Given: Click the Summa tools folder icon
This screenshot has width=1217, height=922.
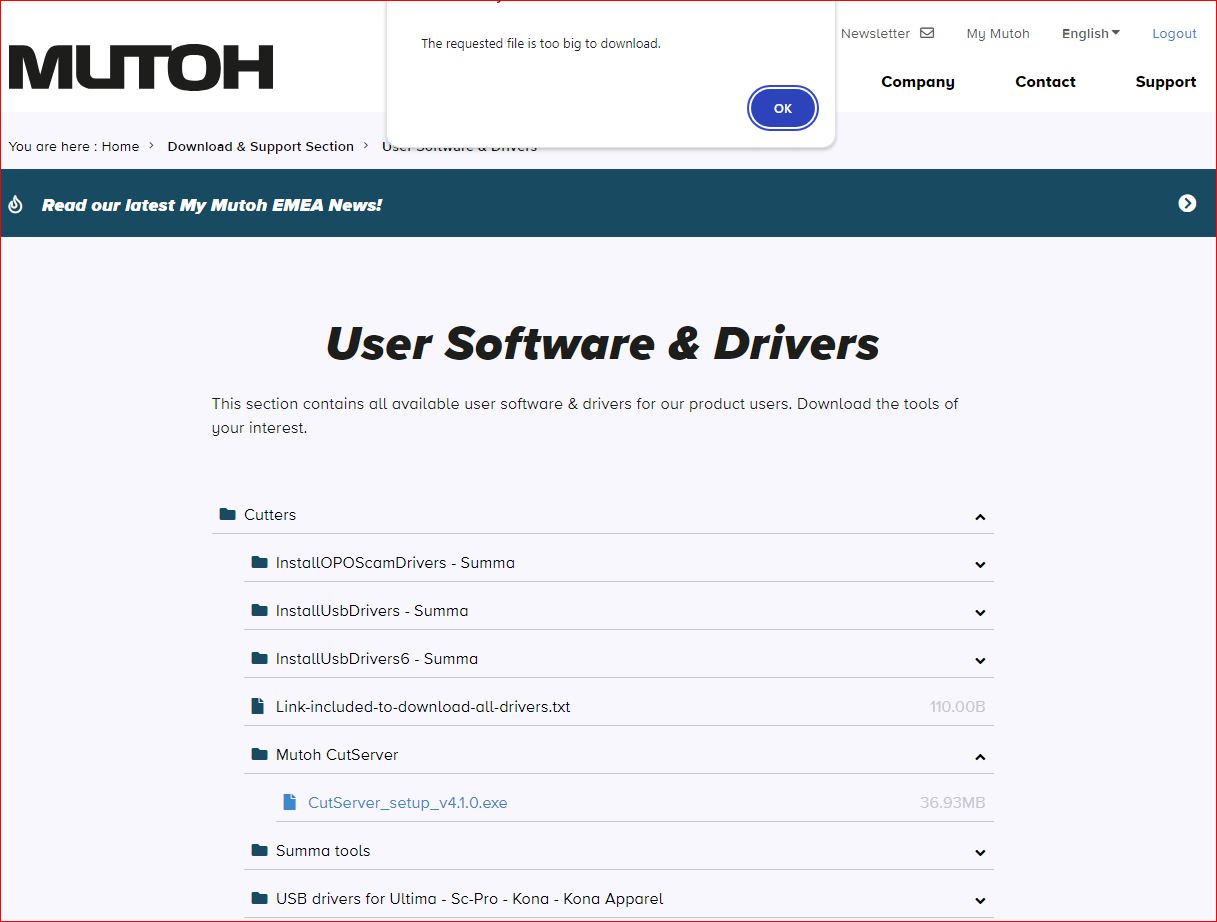Looking at the screenshot, I should 260,850.
